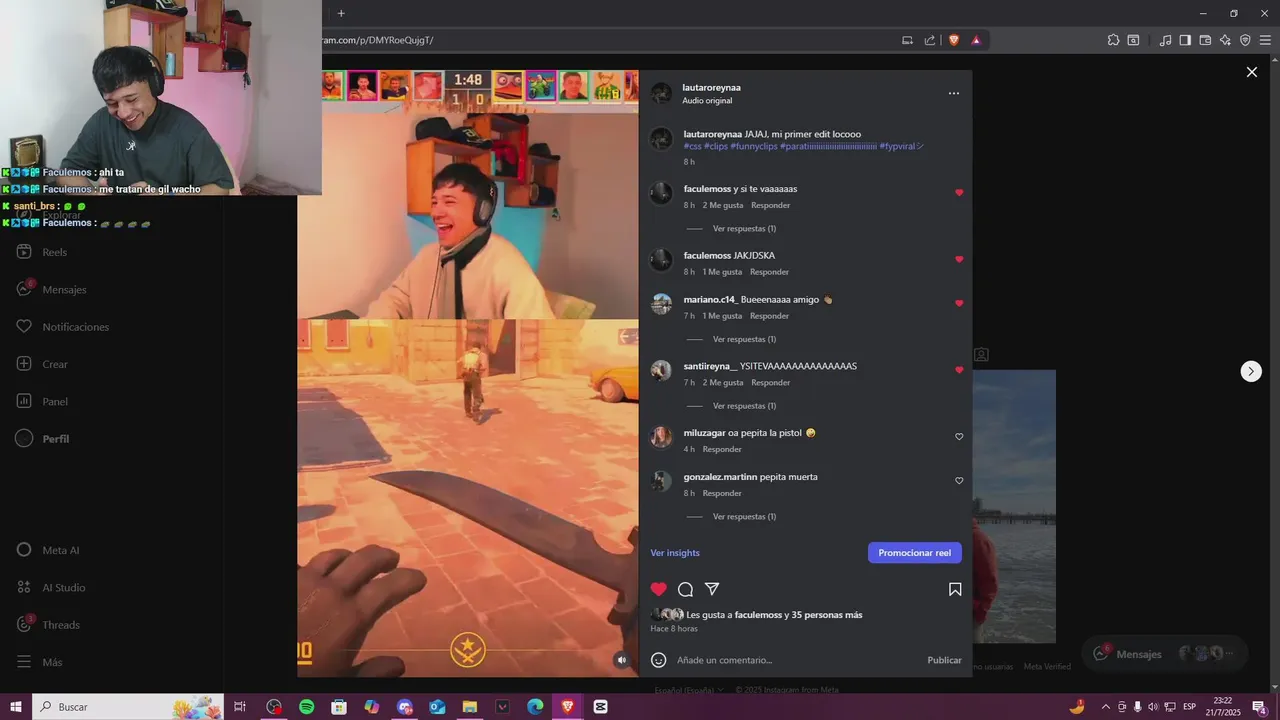Reply to faculemoss JAKJDSKA comment
This screenshot has height=720, width=1280.
coord(769,272)
